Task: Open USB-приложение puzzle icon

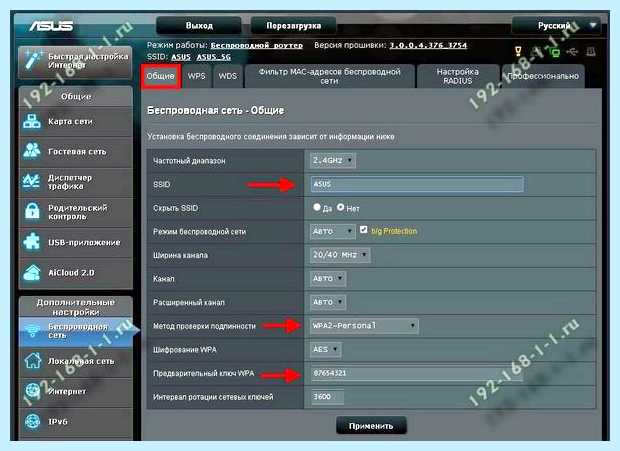Action: tap(32, 242)
